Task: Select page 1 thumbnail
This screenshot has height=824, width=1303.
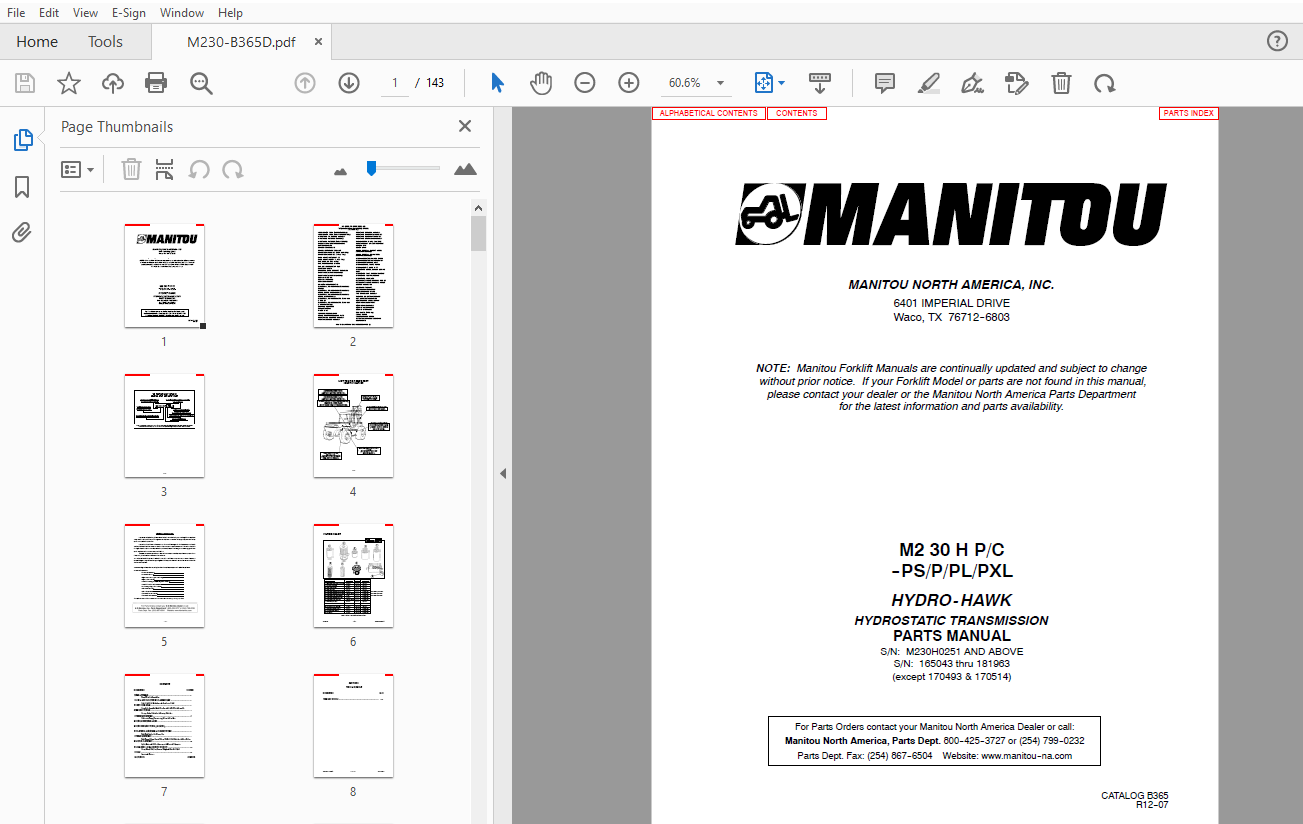Action: coord(164,275)
